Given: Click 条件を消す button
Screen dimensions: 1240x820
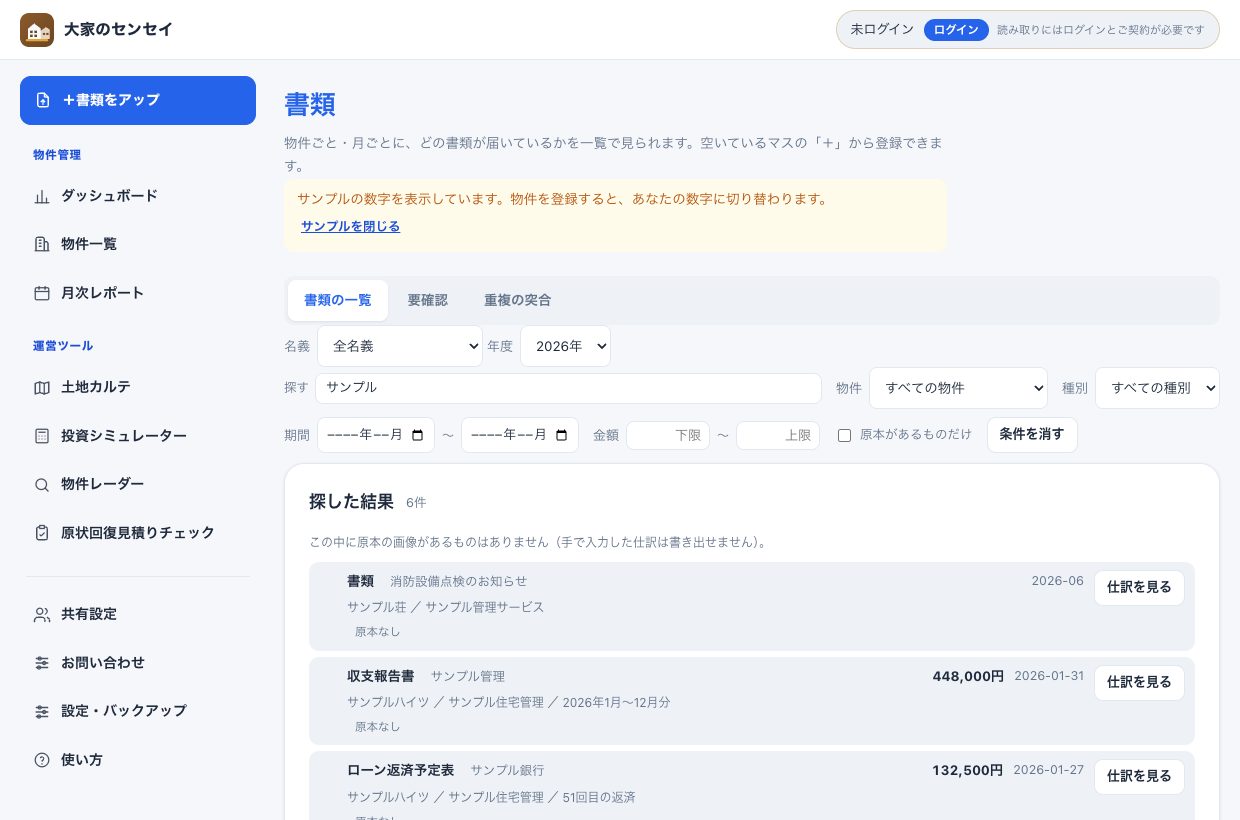Looking at the screenshot, I should [1032, 435].
